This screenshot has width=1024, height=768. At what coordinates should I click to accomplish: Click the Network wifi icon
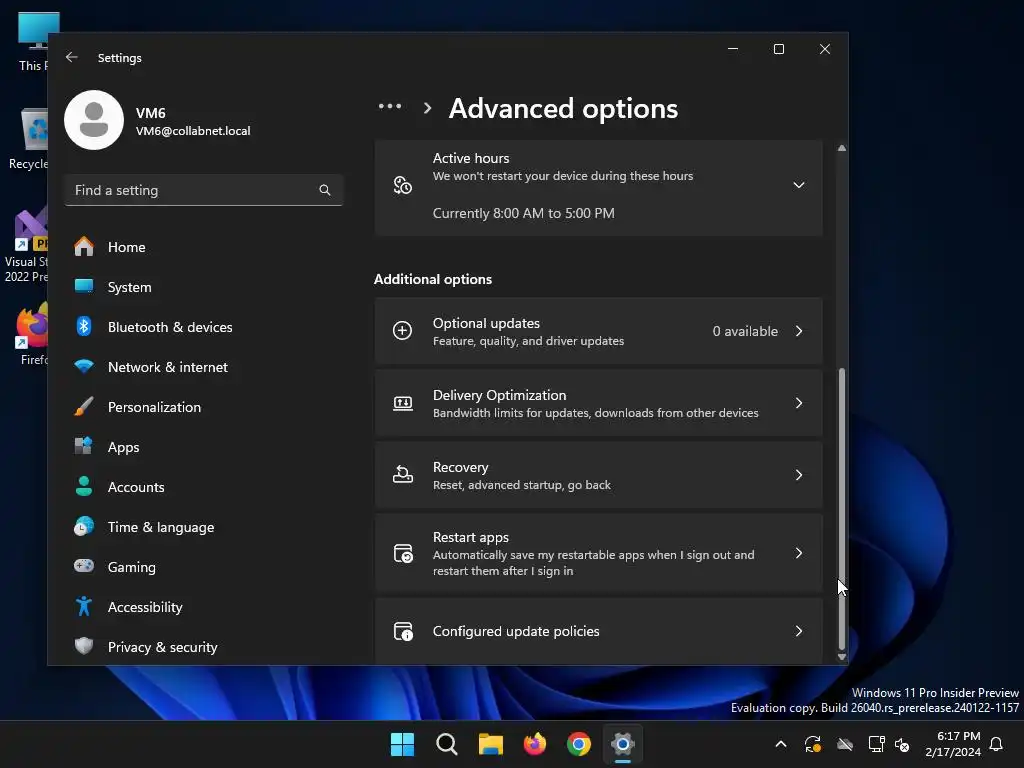coord(84,366)
